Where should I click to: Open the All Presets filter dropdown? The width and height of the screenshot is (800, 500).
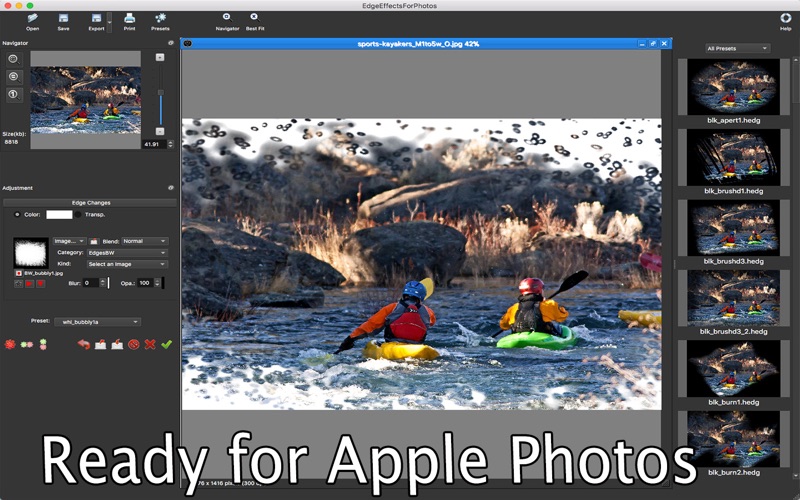pyautogui.click(x=738, y=48)
